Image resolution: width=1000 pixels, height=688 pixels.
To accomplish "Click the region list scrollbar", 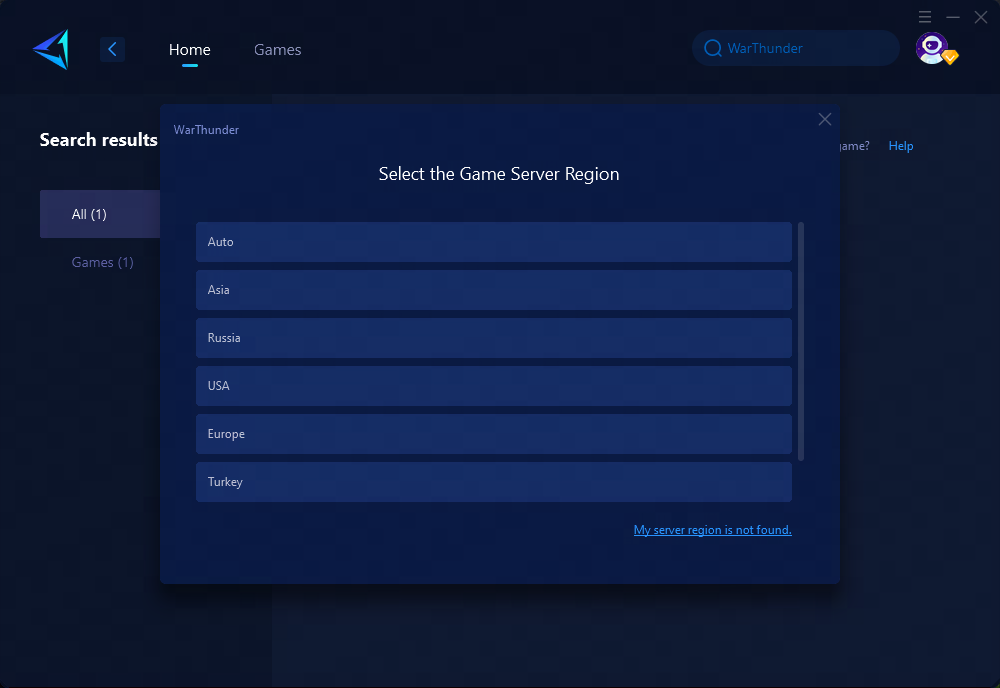I will [801, 340].
